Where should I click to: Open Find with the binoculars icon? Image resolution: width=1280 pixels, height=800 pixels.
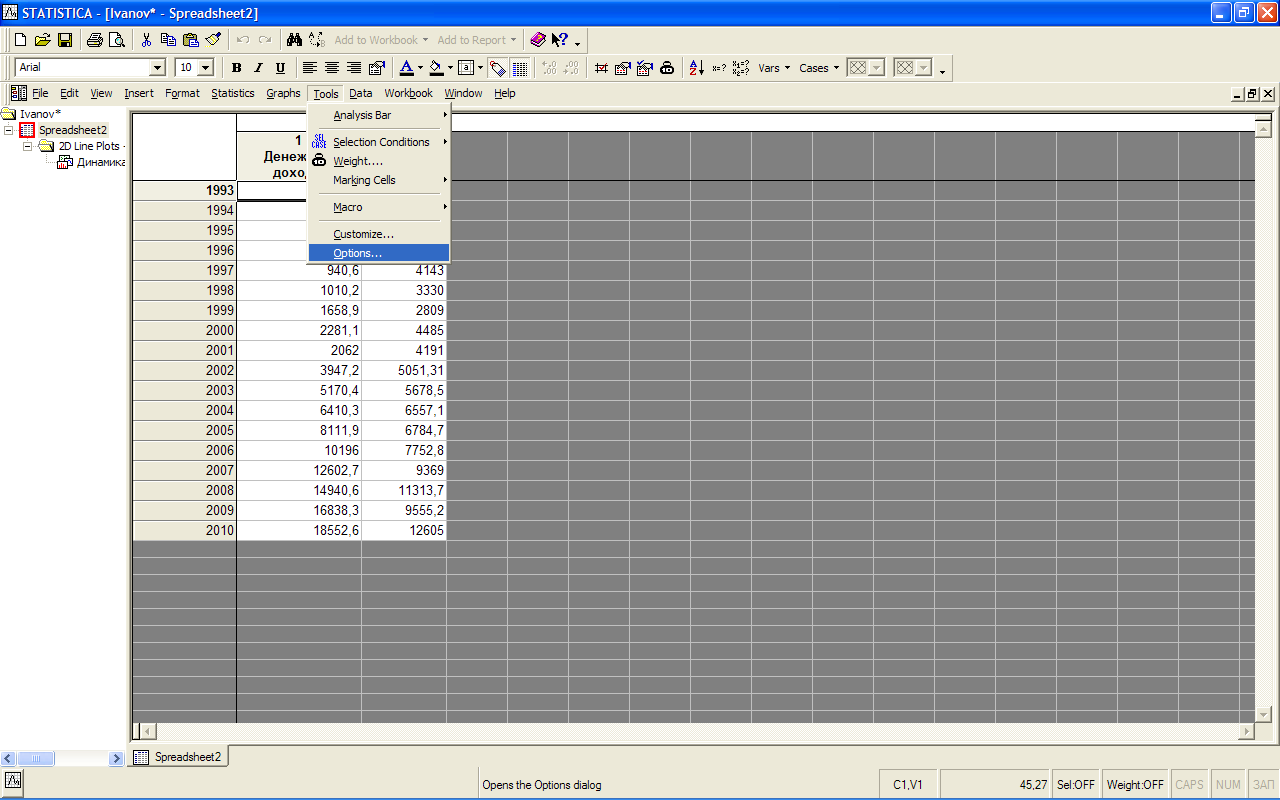pyautogui.click(x=294, y=40)
